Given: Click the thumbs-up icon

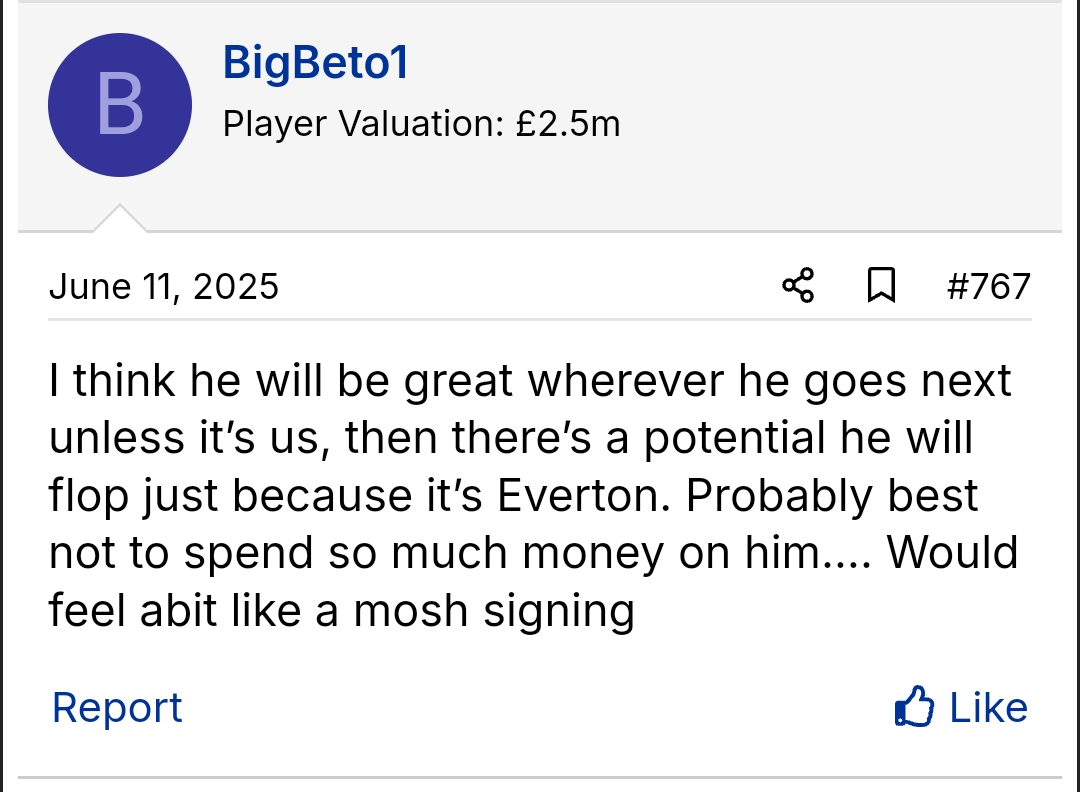Looking at the screenshot, I should 914,708.
